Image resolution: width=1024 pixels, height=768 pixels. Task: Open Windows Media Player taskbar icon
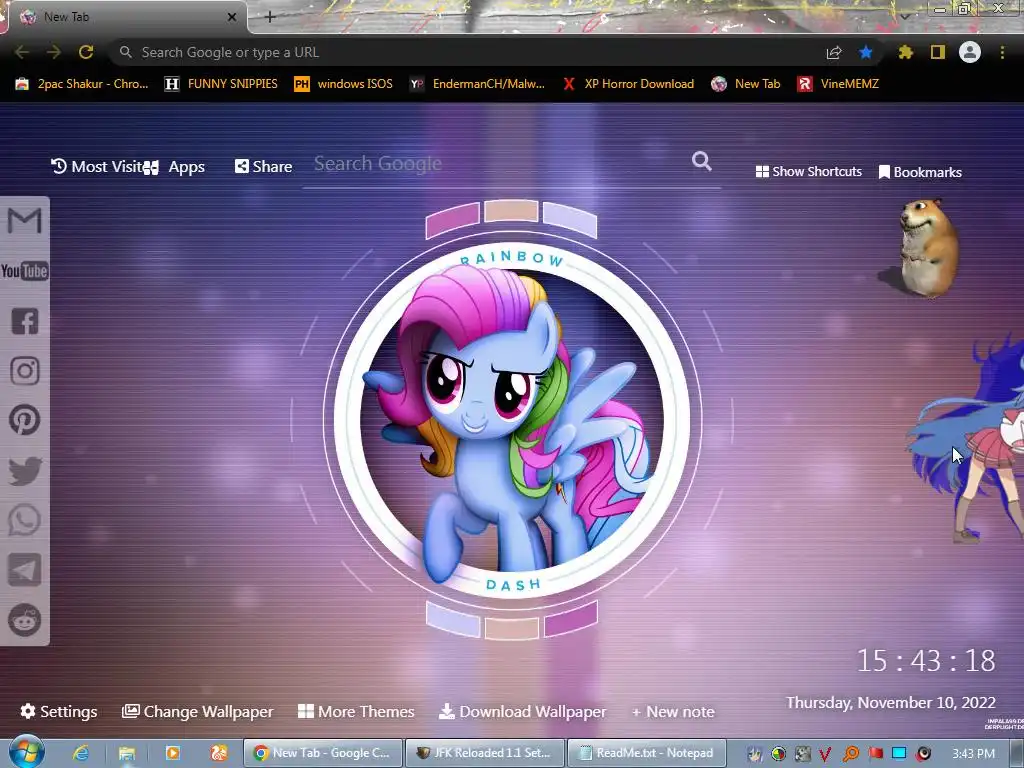coord(172,753)
